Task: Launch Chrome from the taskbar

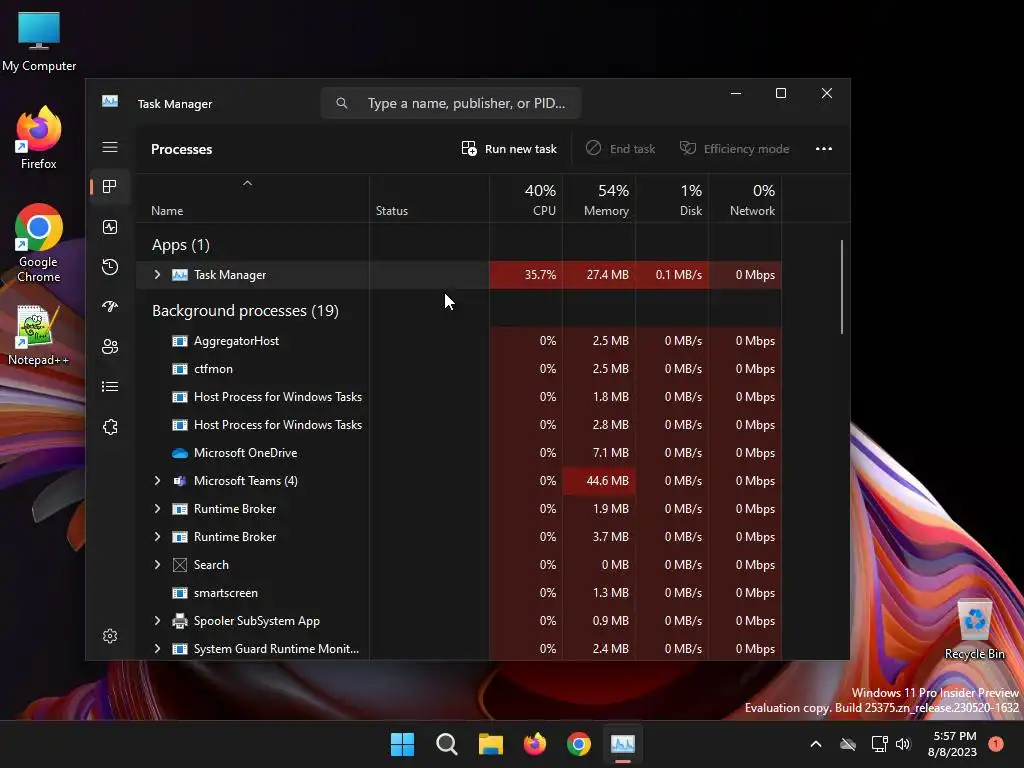Action: pos(579,744)
